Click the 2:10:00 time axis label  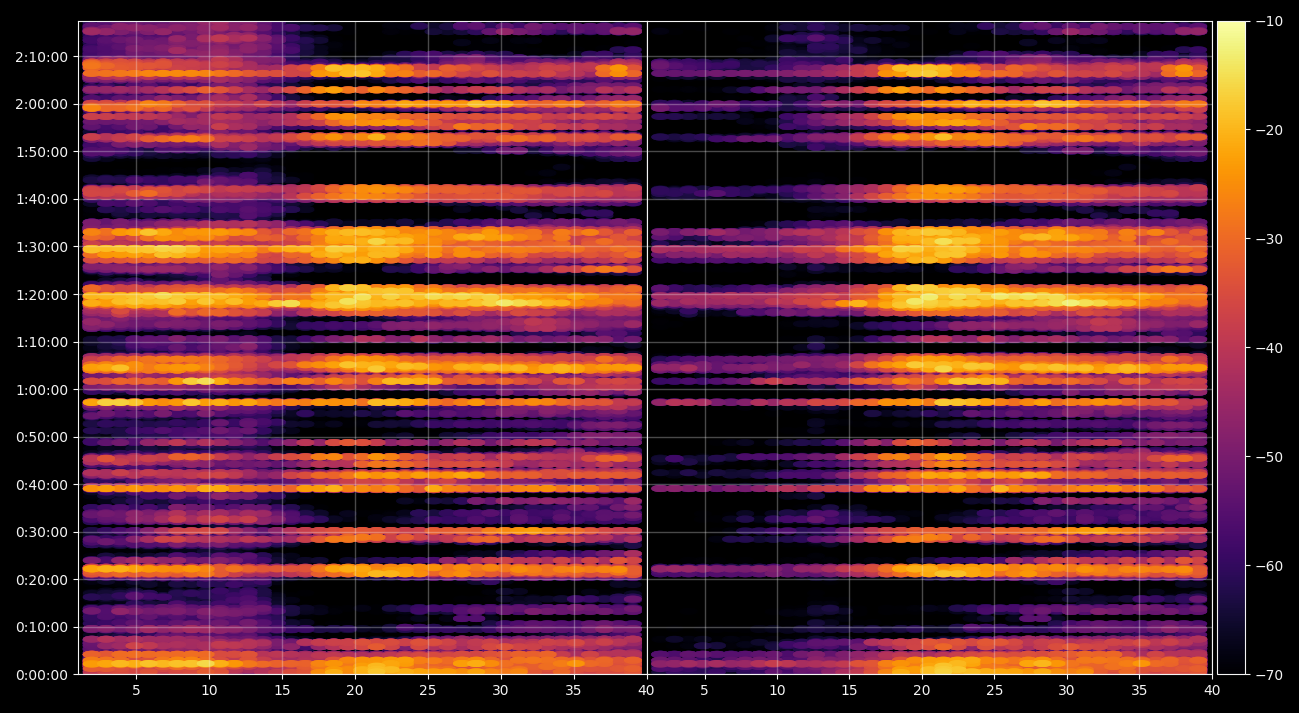click(41, 57)
